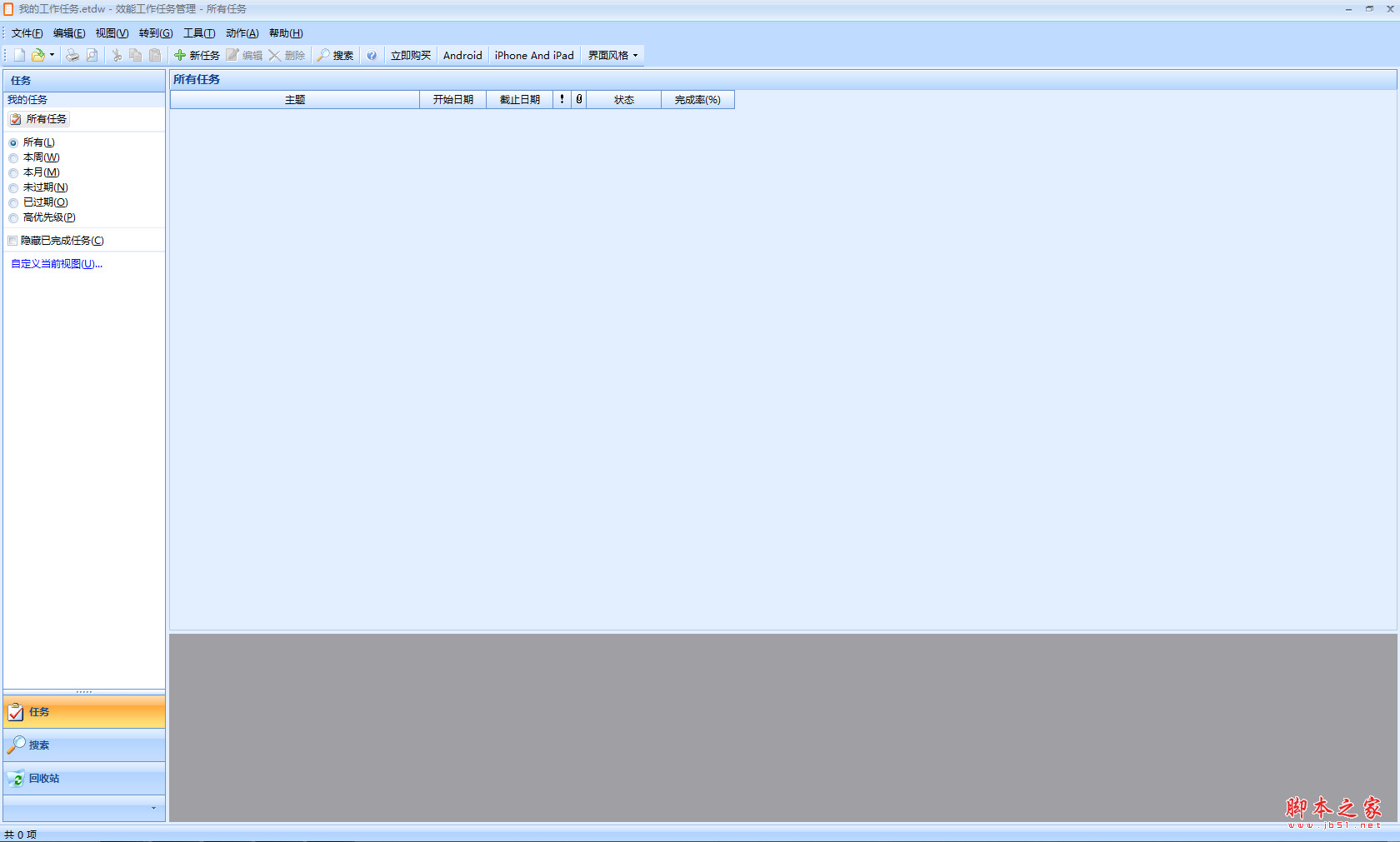Click the blue help question icon

click(x=372, y=56)
